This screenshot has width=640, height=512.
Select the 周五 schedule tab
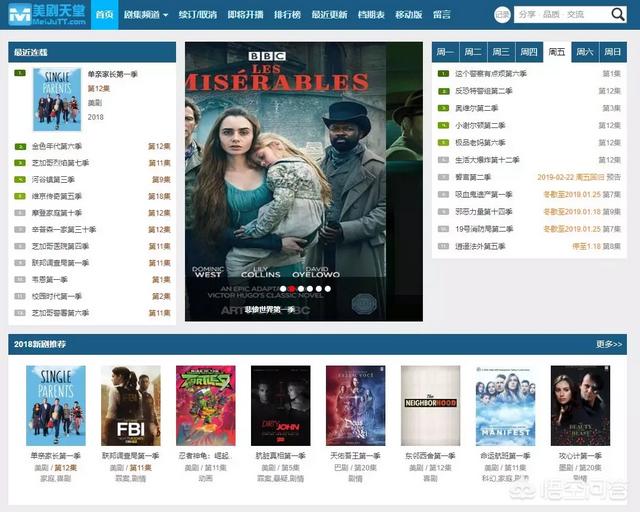coord(557,52)
